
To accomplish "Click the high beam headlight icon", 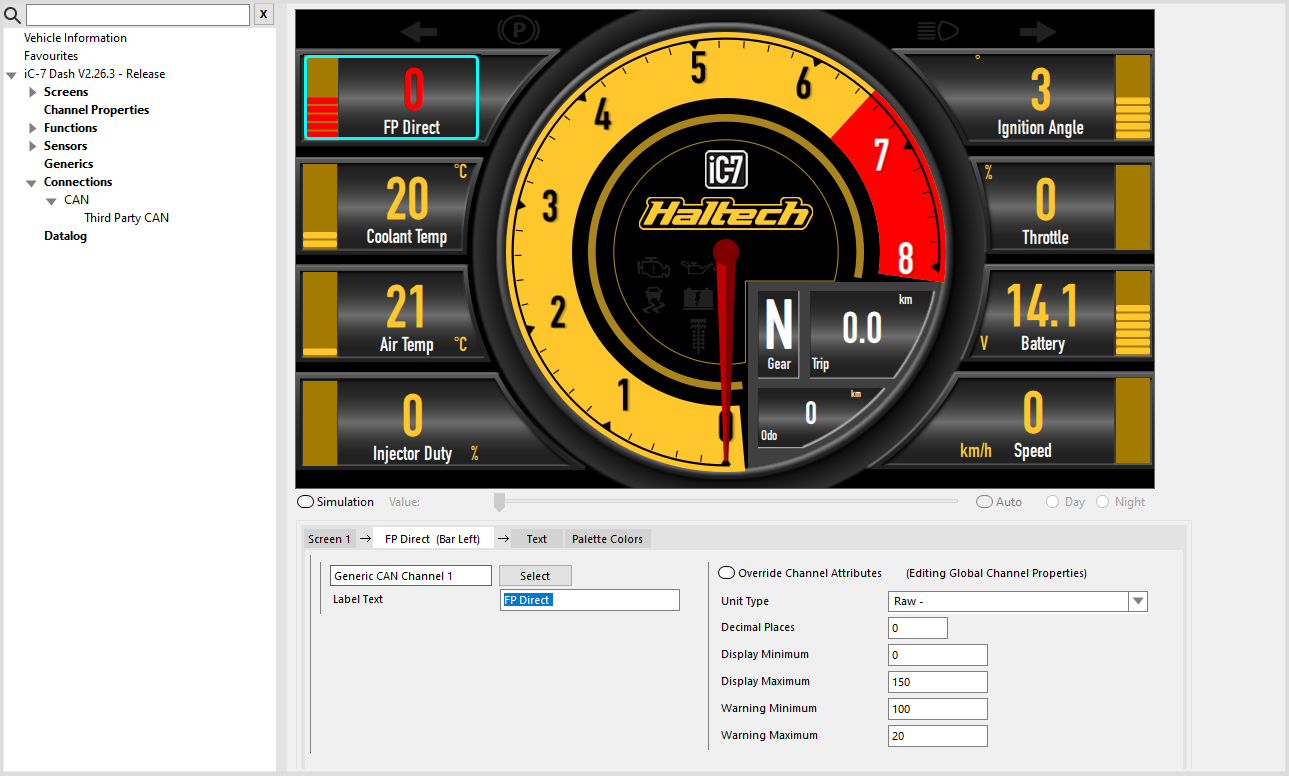I will click(x=937, y=31).
